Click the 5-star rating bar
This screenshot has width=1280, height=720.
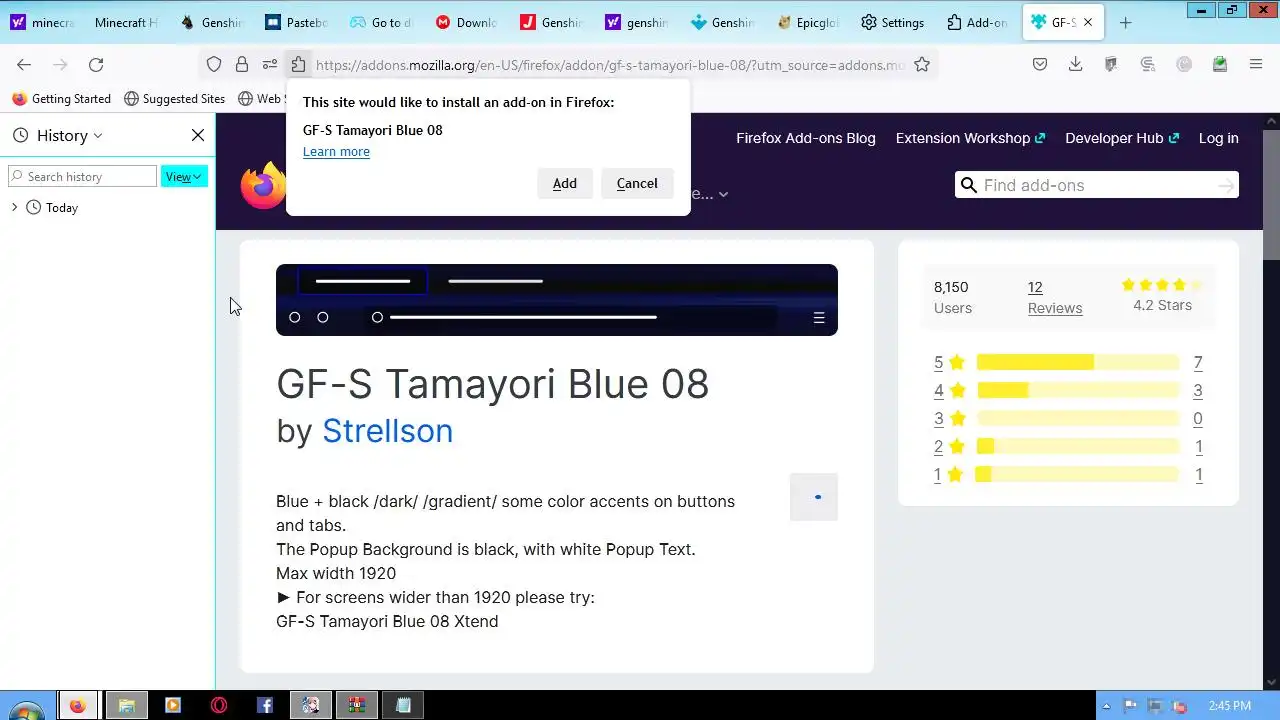point(1078,362)
